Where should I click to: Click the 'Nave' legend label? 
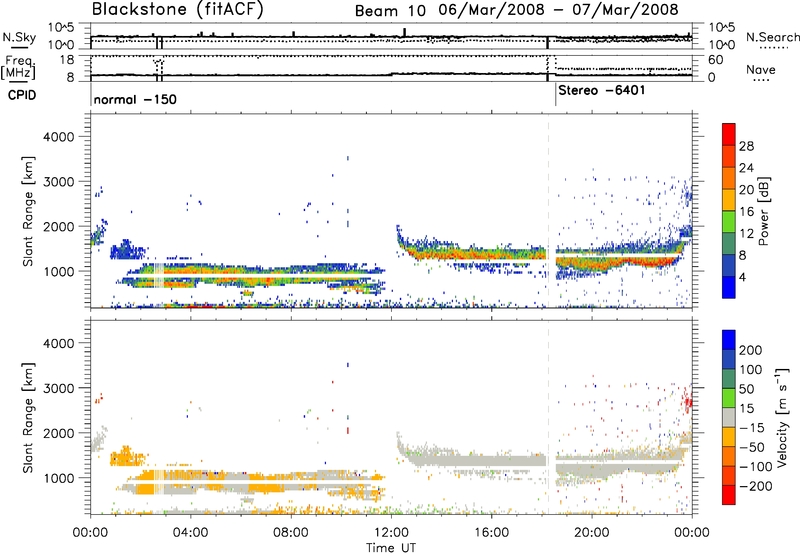[761, 69]
